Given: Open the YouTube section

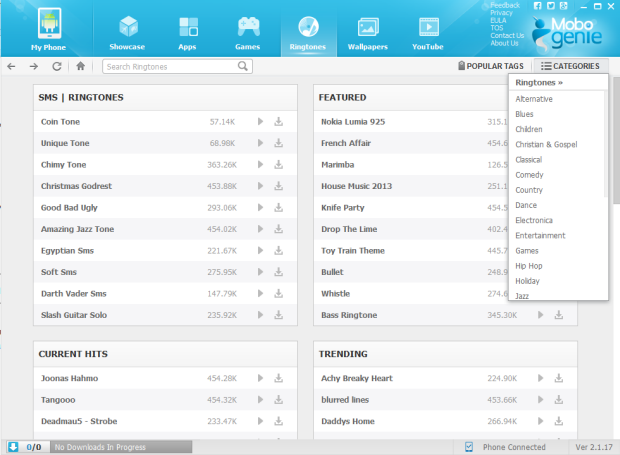Looking at the screenshot, I should pos(428,33).
